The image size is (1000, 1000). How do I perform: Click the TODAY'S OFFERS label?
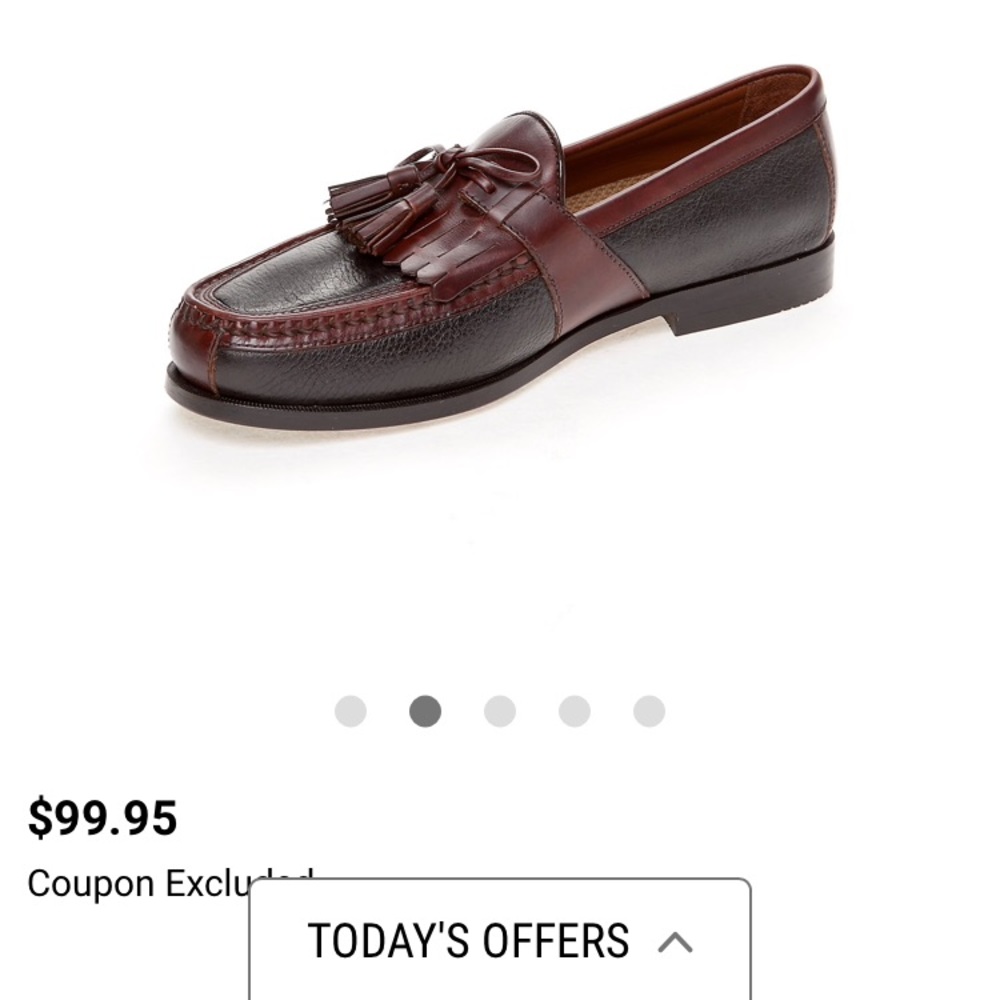pos(468,938)
